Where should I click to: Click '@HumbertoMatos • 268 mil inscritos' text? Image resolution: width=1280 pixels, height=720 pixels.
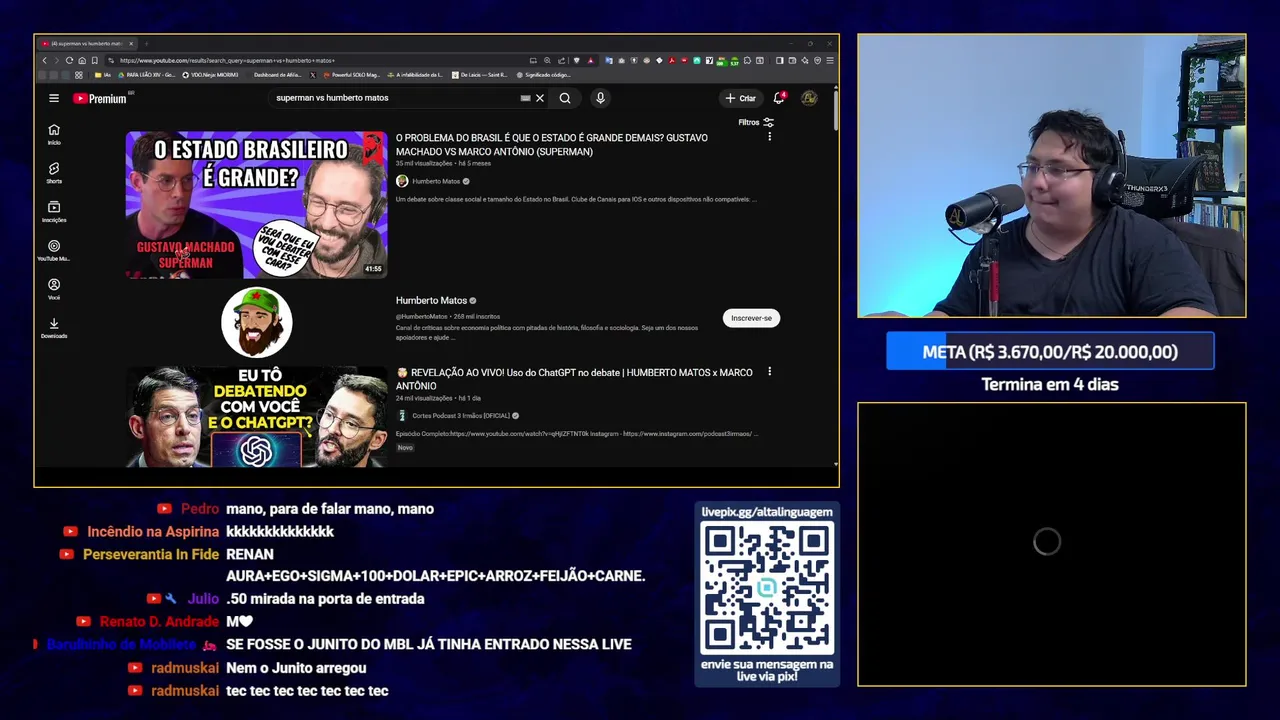coord(447,317)
